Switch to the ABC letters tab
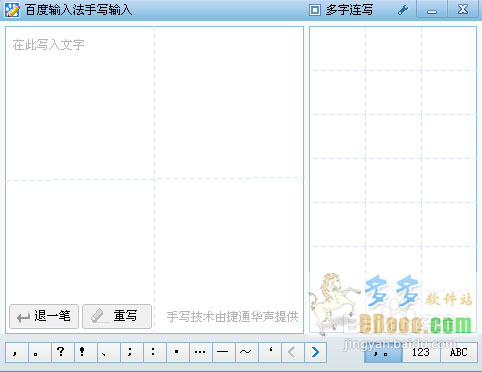Screen dimensions: 482x372 [x=459, y=352]
